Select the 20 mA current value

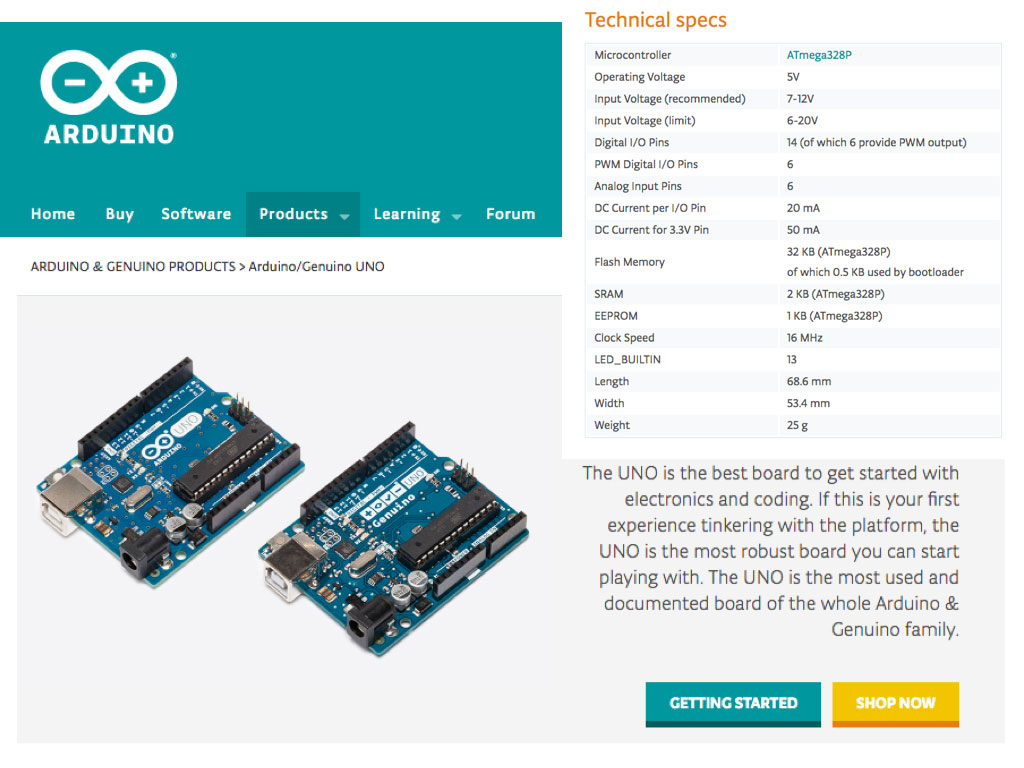[803, 208]
